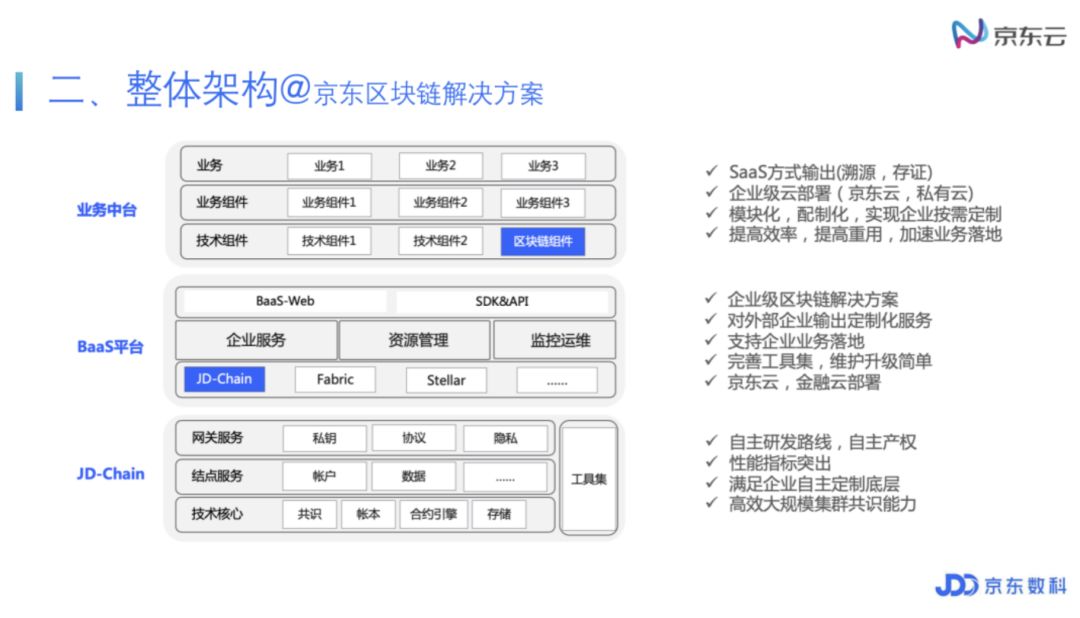This screenshot has width=1080, height=618.
Task: Click the 结点服务 row label
Action: point(218,475)
